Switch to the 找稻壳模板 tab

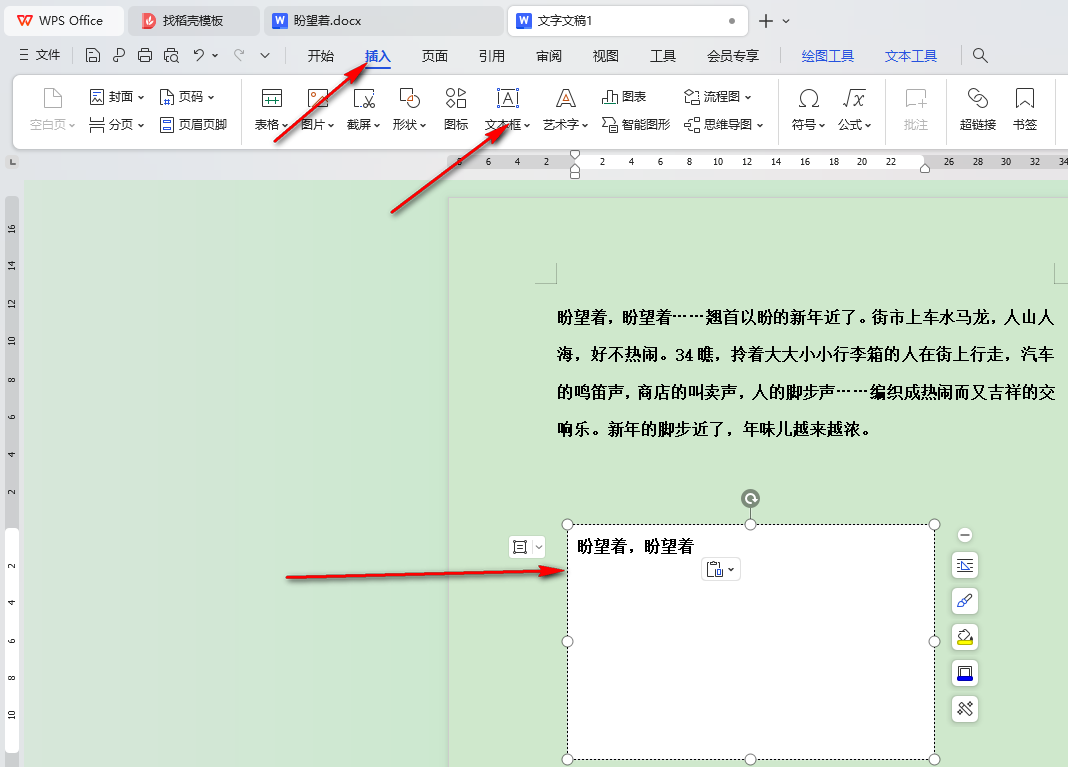click(193, 21)
